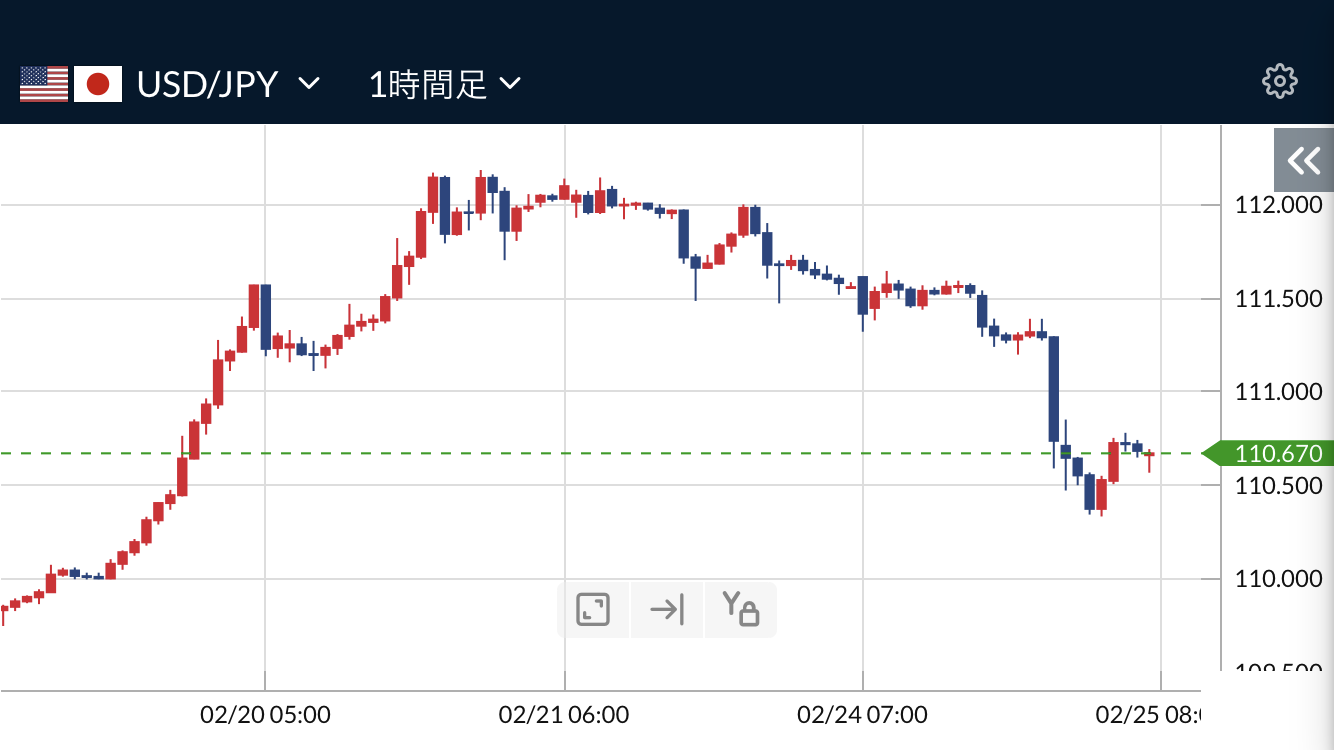
Task: Toggle the Y-axis lock icon
Action: 741,609
